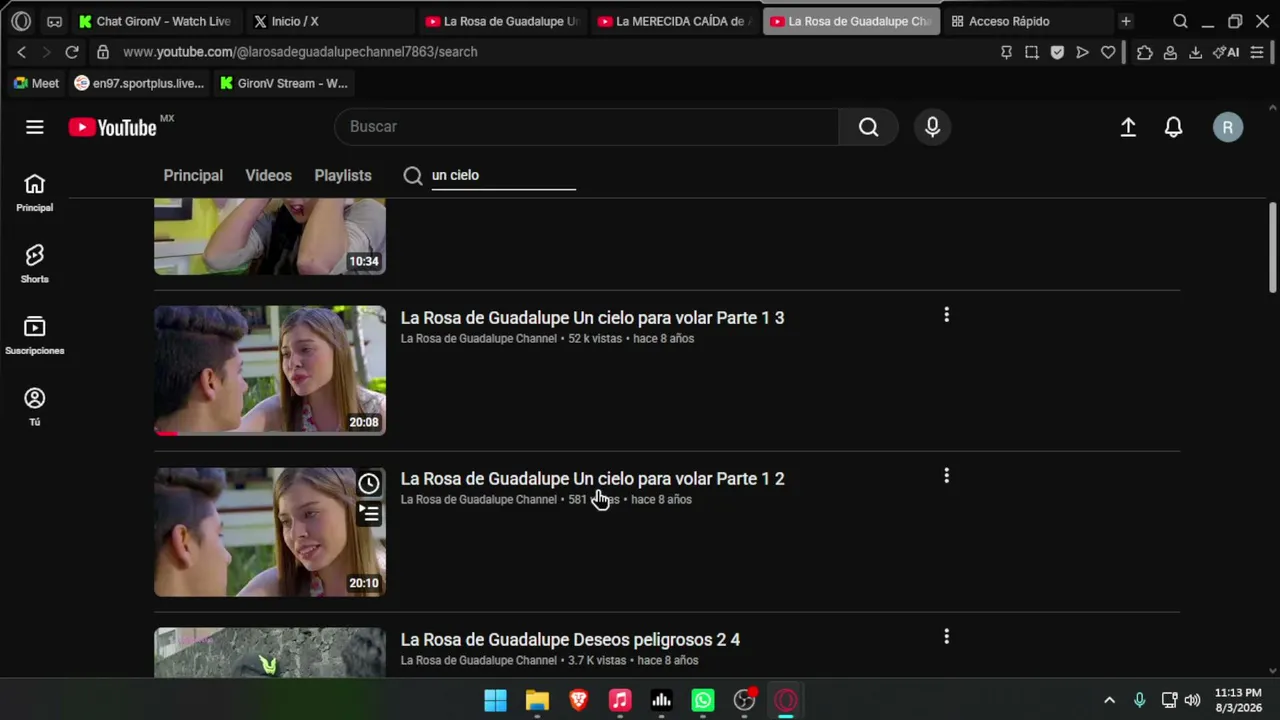
Task: Open video title Un cielo para volar Parte 1 2
Action: coord(592,479)
